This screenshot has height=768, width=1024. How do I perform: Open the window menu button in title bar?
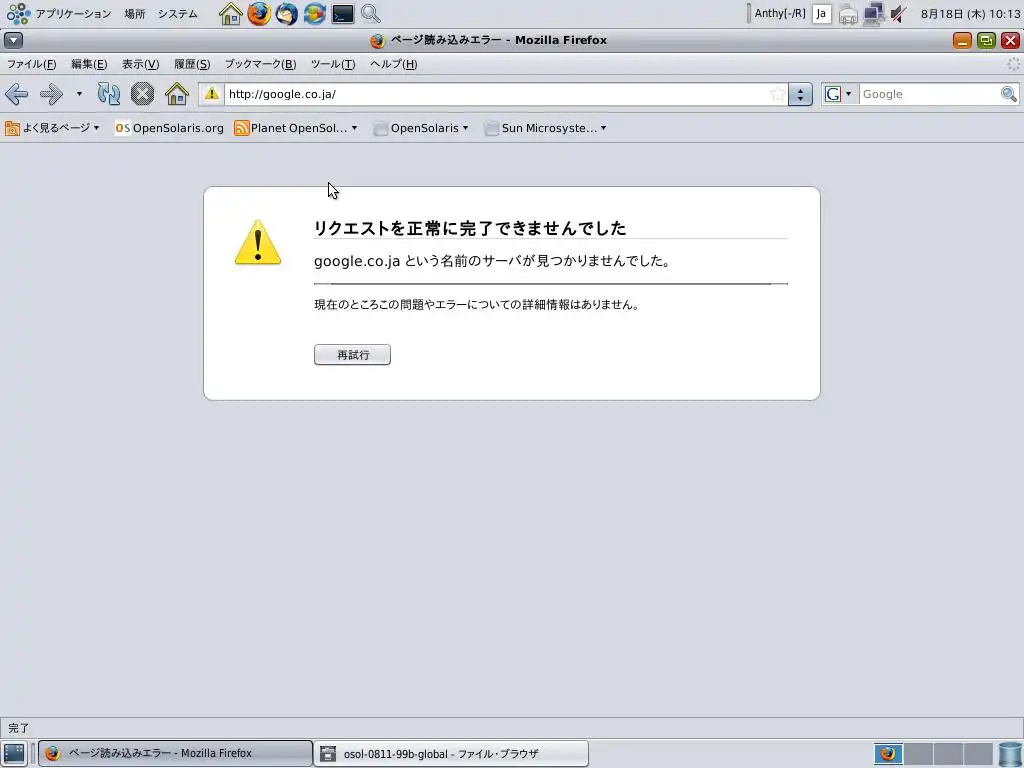pos(13,40)
